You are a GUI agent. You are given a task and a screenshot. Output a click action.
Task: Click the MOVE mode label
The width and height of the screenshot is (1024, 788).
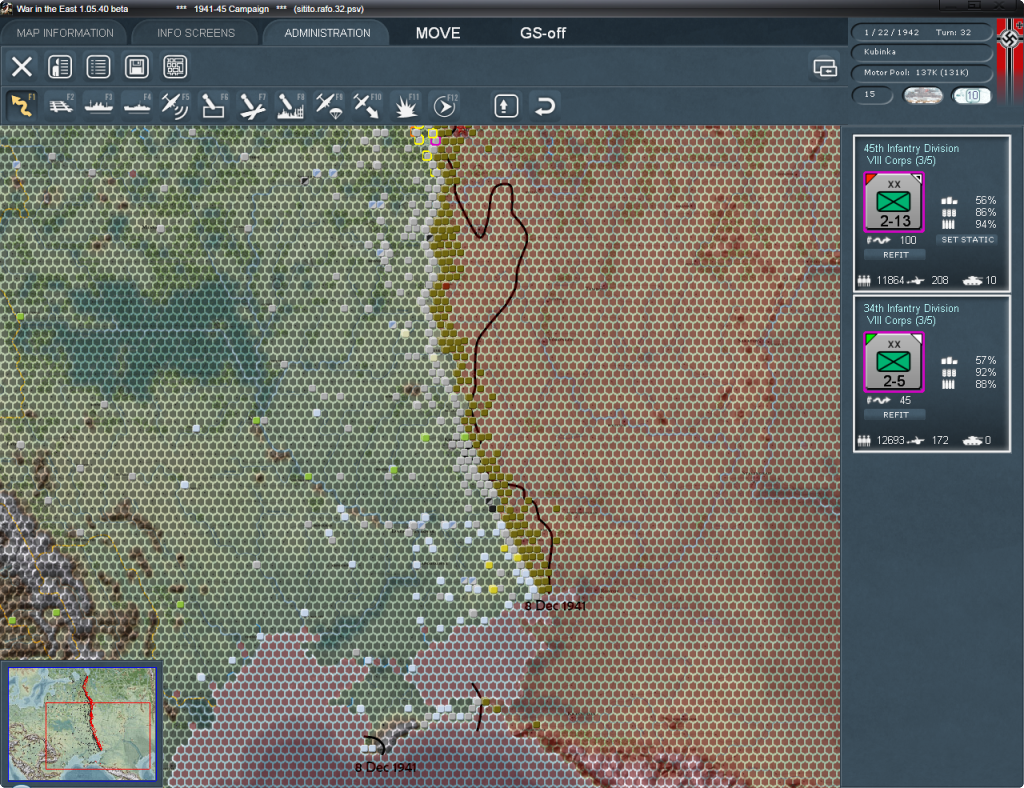pos(438,33)
